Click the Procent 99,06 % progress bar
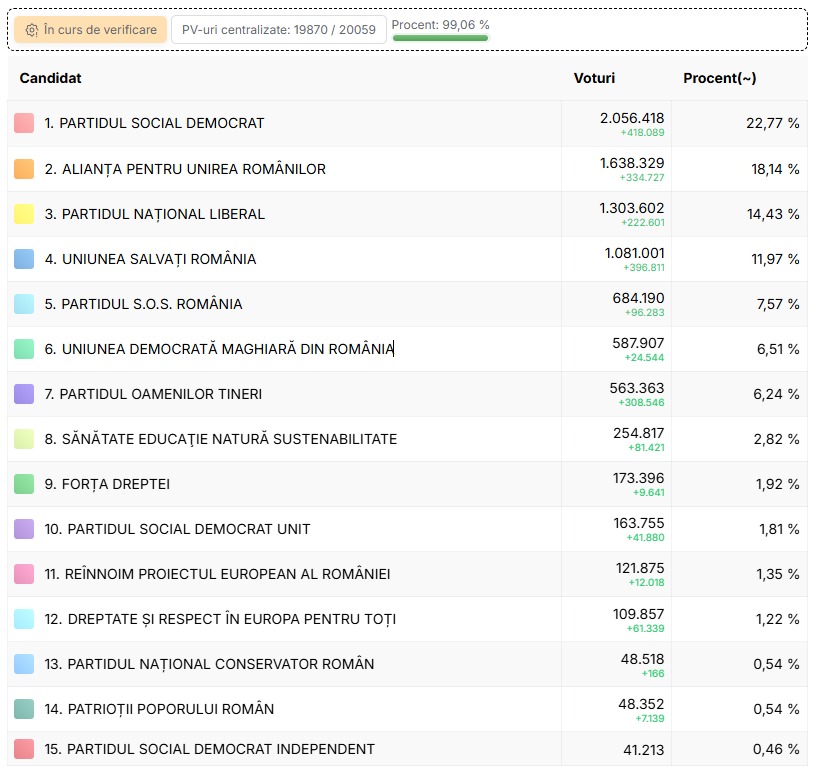This screenshot has height=771, width=820. click(x=440, y=38)
